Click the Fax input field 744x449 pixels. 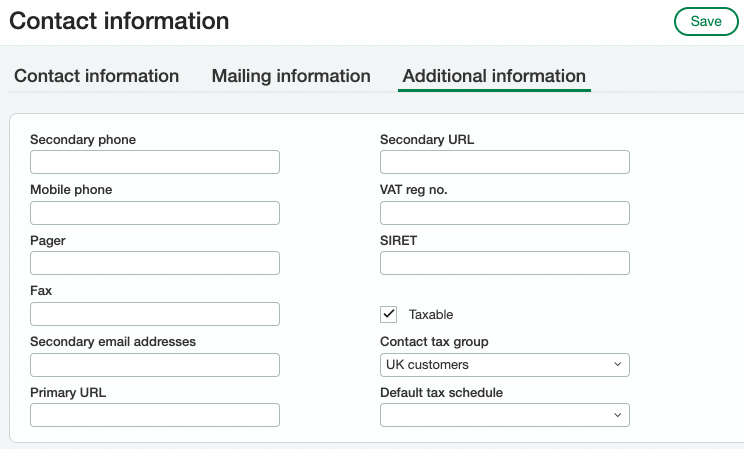tap(155, 314)
